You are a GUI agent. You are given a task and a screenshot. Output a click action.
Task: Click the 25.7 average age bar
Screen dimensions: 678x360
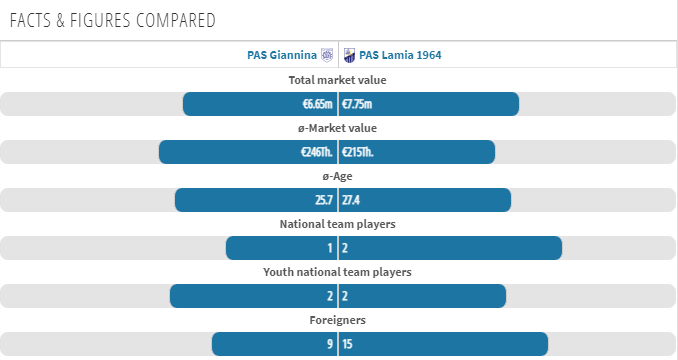[x=256, y=200]
